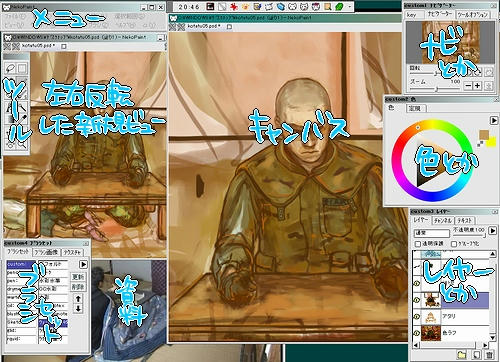Reset rotation with the navigator rotate icon

click(489, 72)
